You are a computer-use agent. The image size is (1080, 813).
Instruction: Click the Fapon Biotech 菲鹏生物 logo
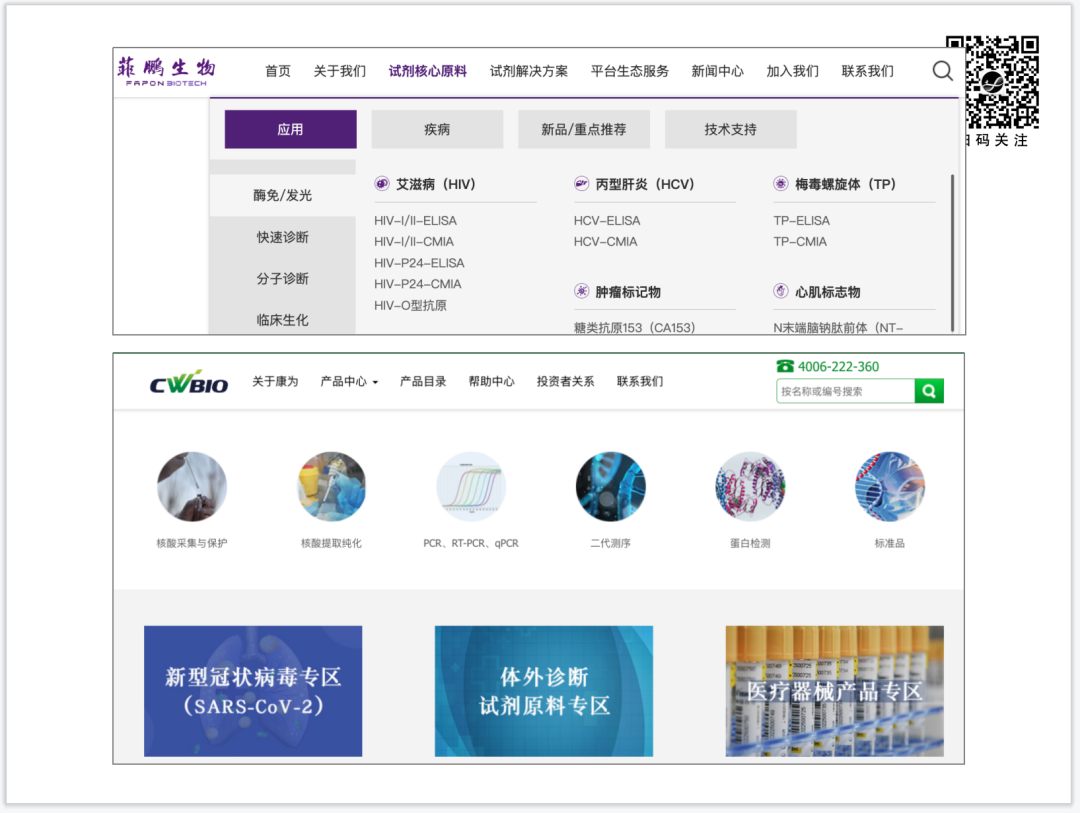click(166, 71)
